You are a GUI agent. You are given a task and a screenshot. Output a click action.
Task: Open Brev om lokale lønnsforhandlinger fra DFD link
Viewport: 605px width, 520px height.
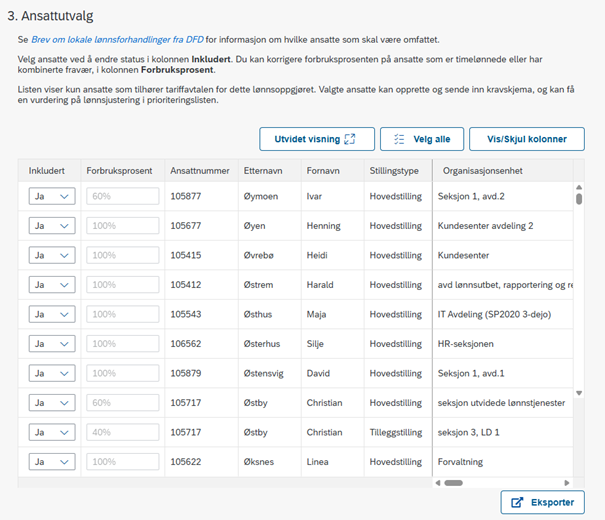(117, 40)
